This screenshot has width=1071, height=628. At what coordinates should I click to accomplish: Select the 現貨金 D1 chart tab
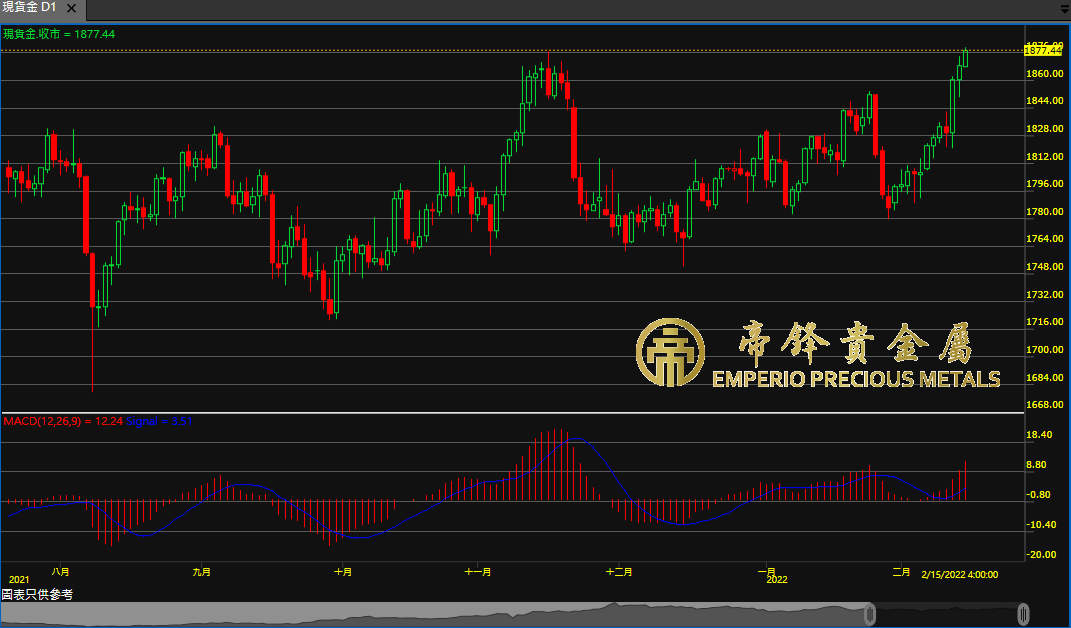pyautogui.click(x=43, y=9)
